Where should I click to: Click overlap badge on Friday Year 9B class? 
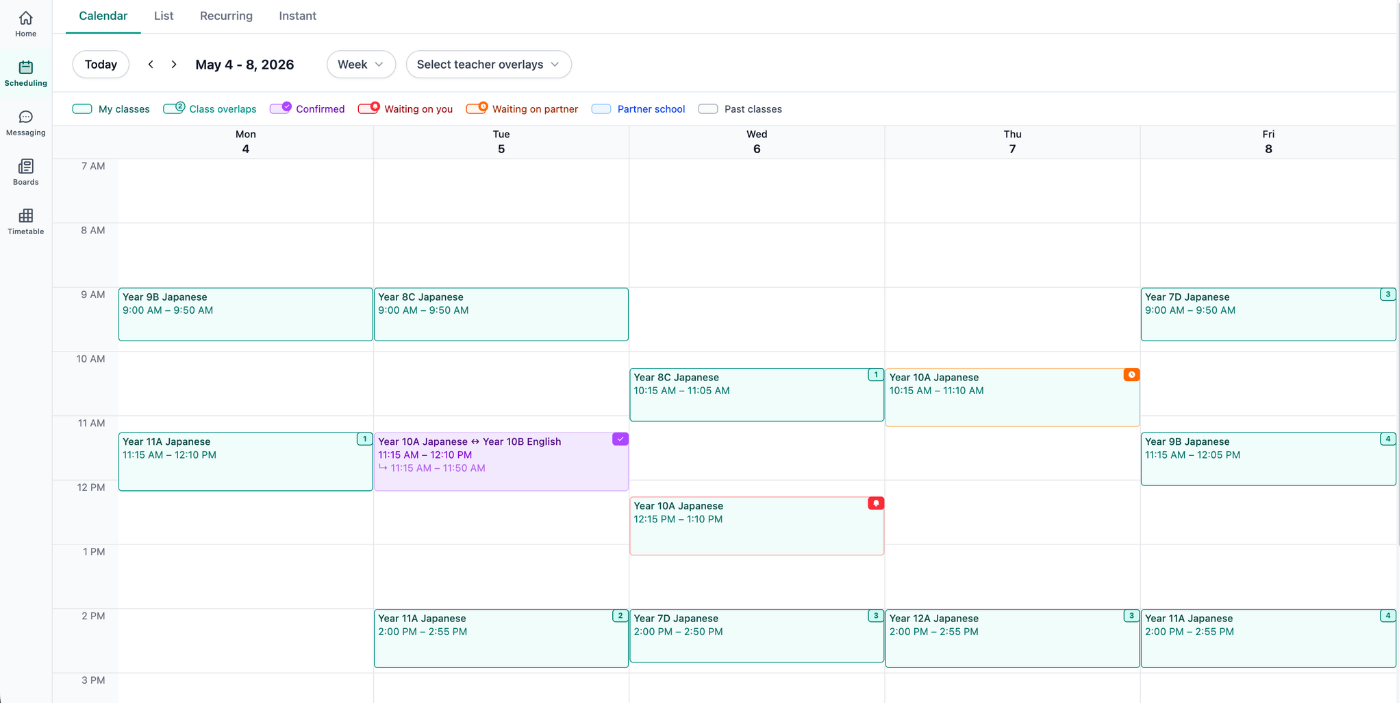1388,439
